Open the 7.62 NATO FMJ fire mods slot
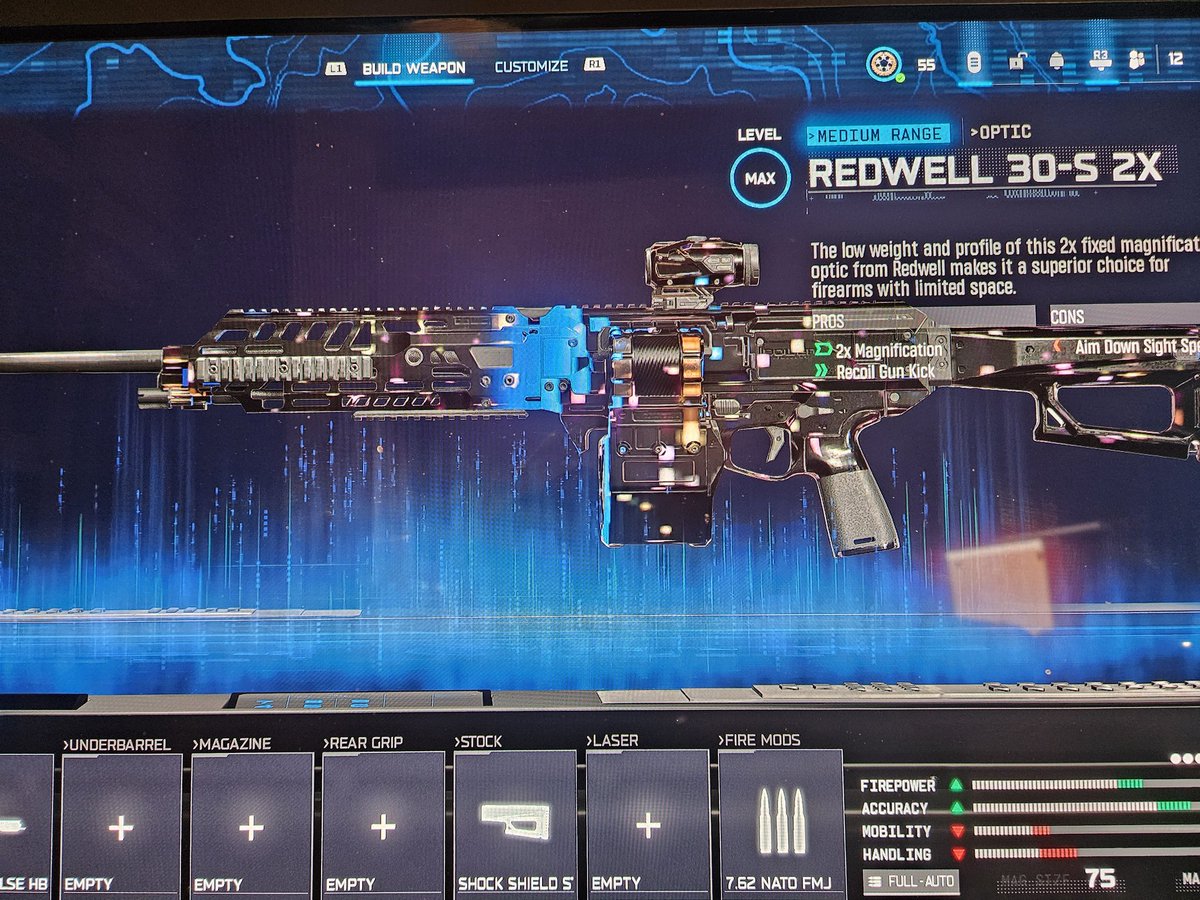The height and width of the screenshot is (900, 1200). pyautogui.click(x=781, y=823)
